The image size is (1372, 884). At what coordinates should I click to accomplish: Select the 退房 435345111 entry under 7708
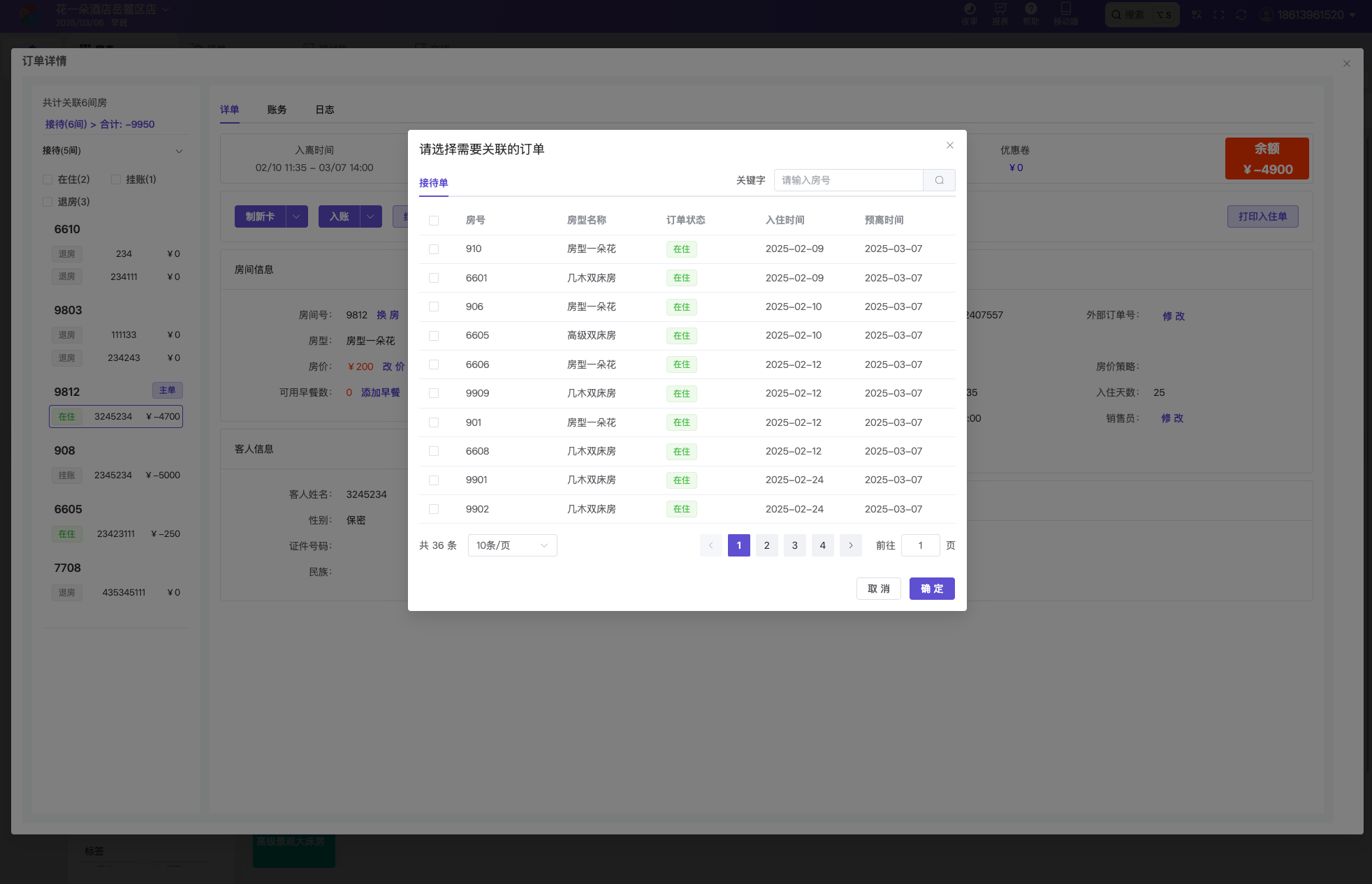pyautogui.click(x=116, y=592)
